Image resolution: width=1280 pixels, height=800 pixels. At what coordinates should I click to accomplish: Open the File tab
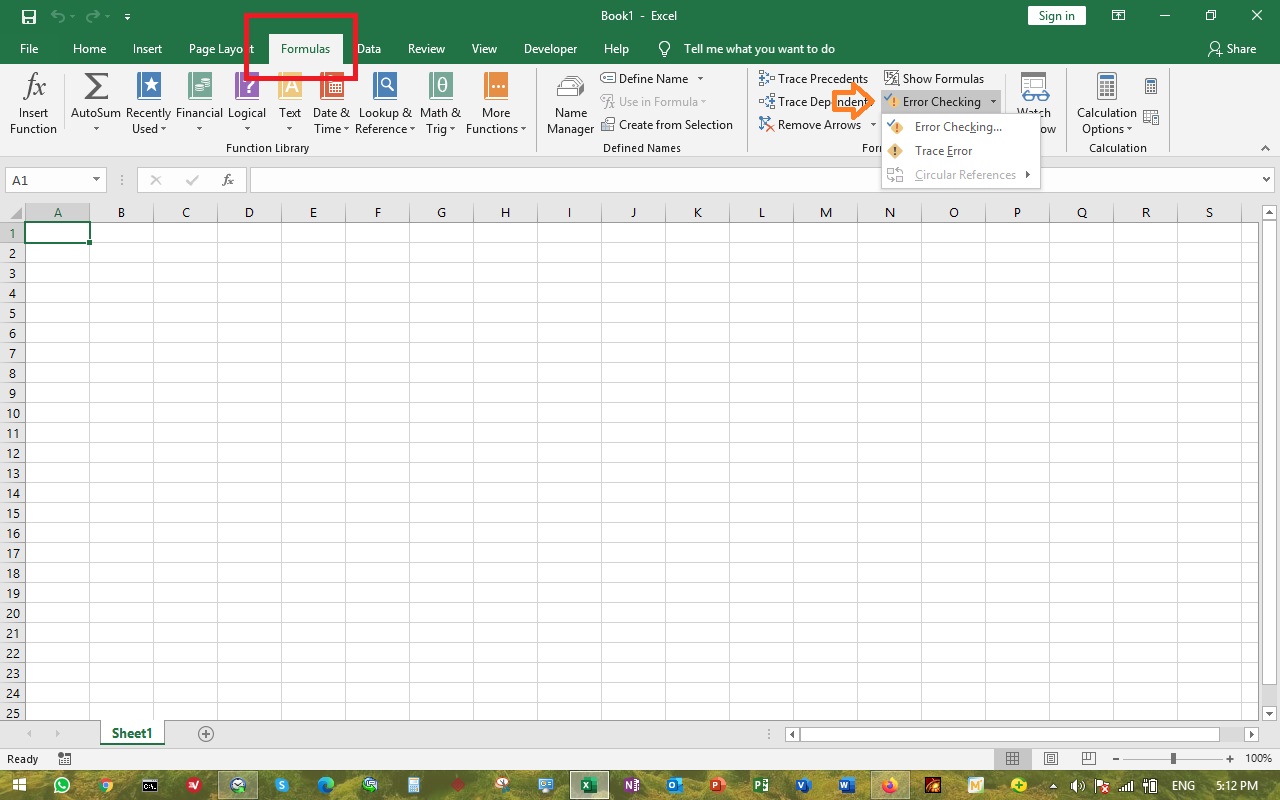(29, 49)
